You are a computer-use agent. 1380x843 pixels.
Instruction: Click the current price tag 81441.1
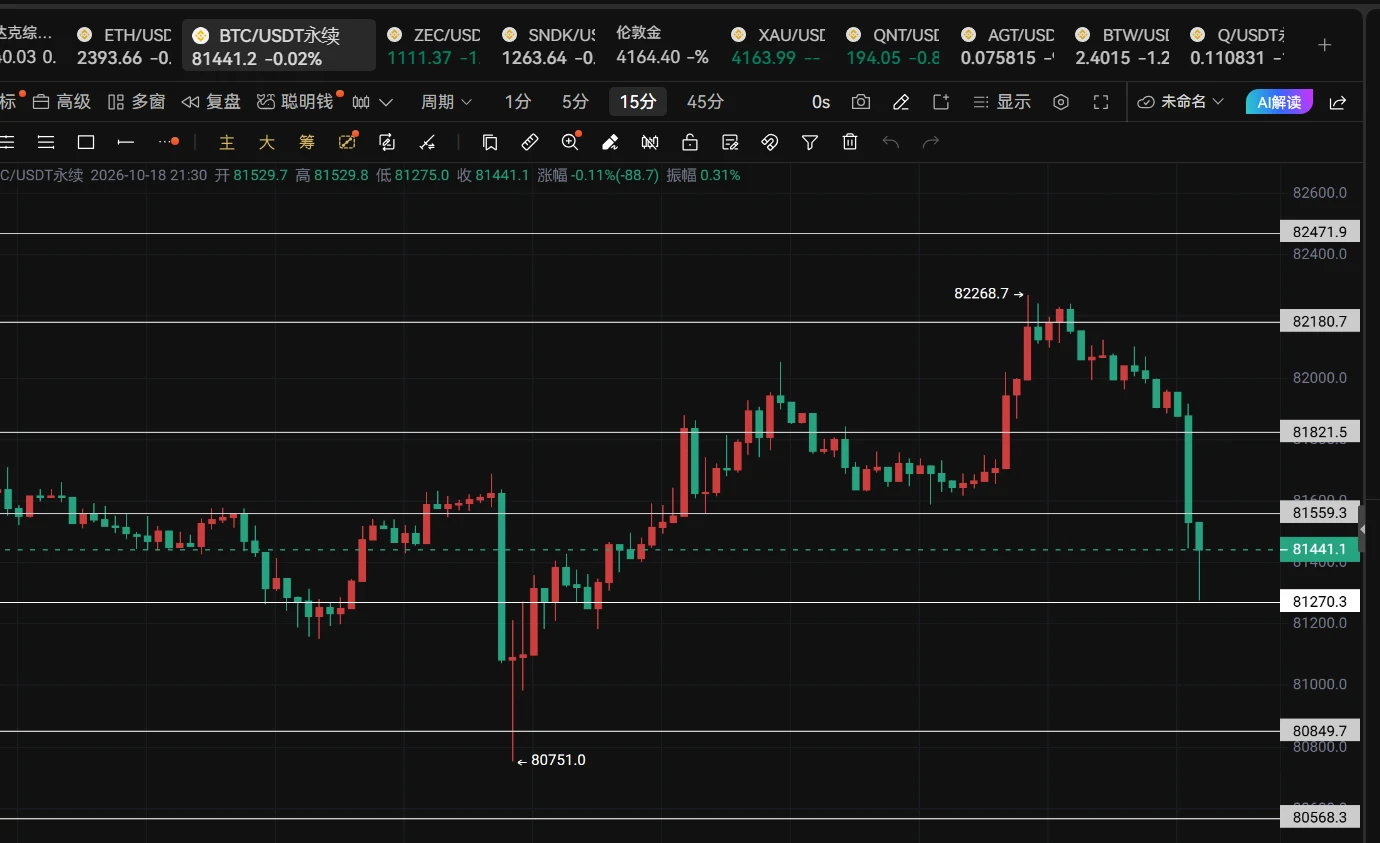[x=1319, y=549]
